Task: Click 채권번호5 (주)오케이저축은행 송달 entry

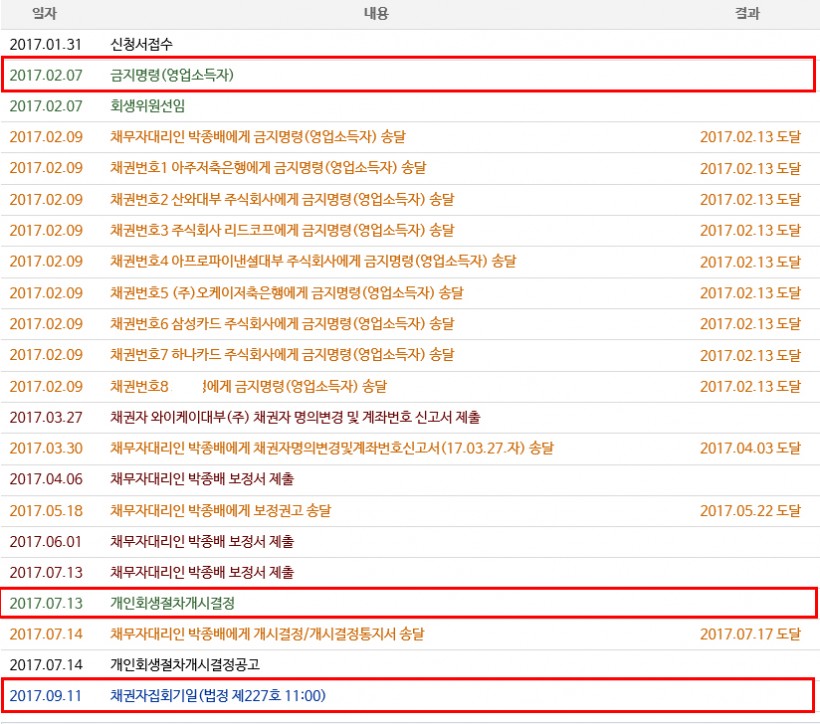Action: pyautogui.click(x=287, y=292)
